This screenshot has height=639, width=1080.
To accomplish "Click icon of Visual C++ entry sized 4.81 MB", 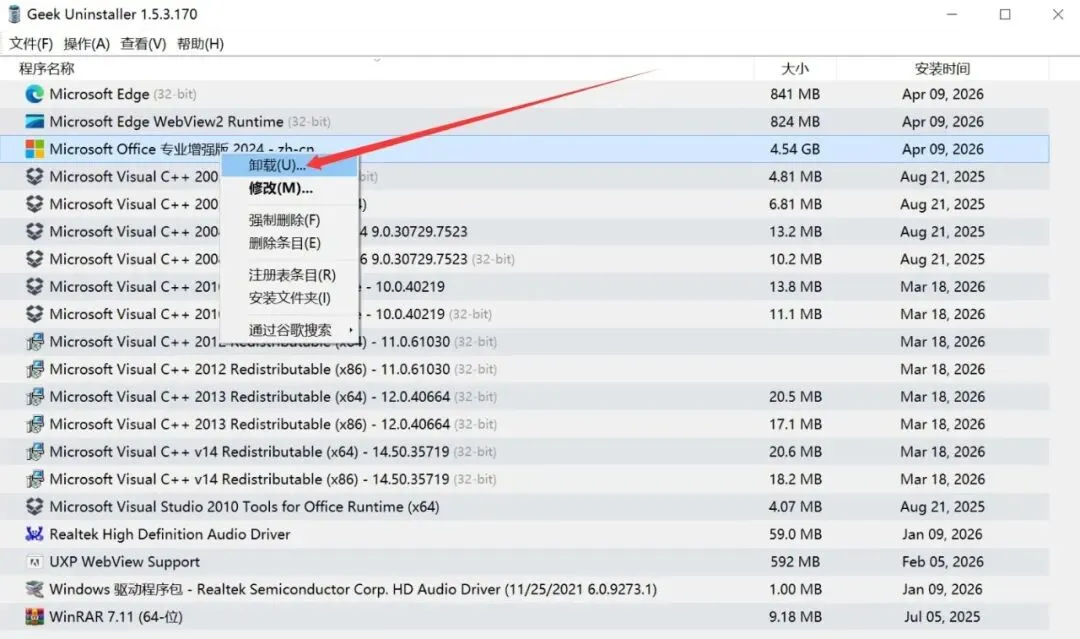I will click(34, 176).
